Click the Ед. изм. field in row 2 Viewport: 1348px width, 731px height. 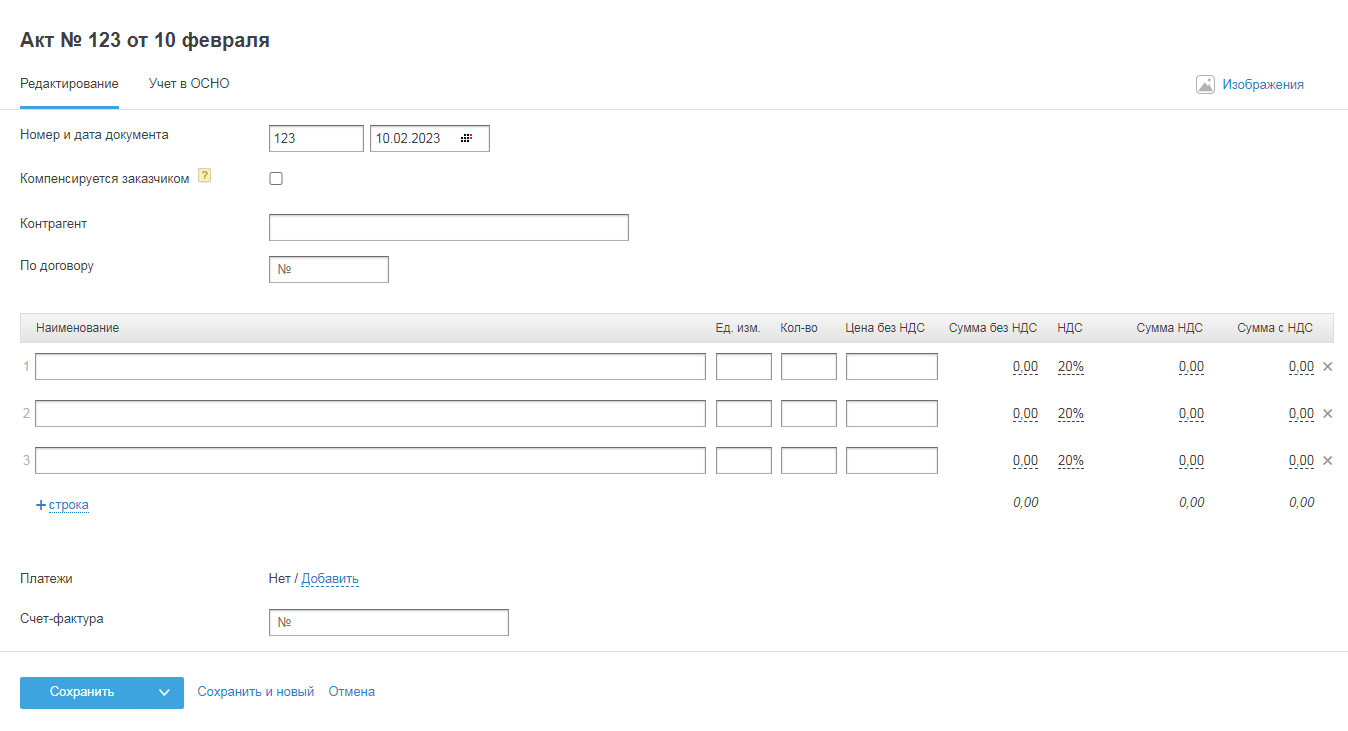tap(744, 414)
